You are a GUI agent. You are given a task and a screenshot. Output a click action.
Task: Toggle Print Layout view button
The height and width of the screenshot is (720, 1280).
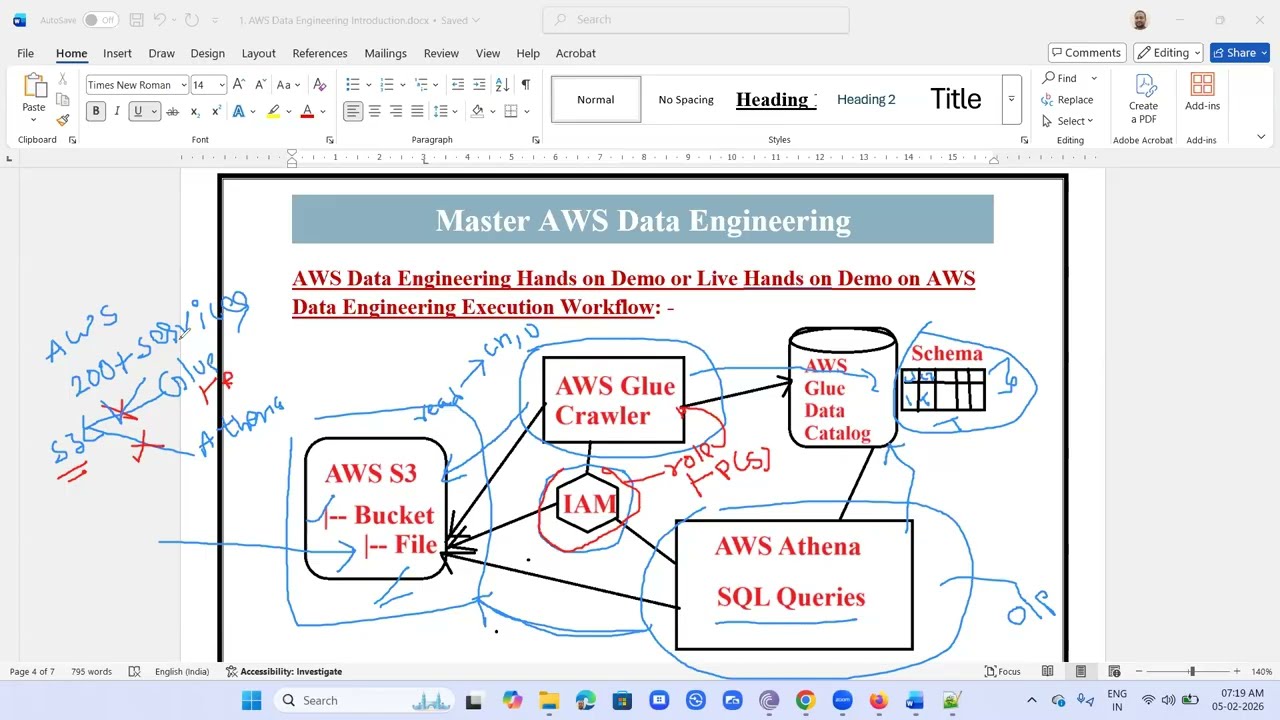(x=1081, y=671)
